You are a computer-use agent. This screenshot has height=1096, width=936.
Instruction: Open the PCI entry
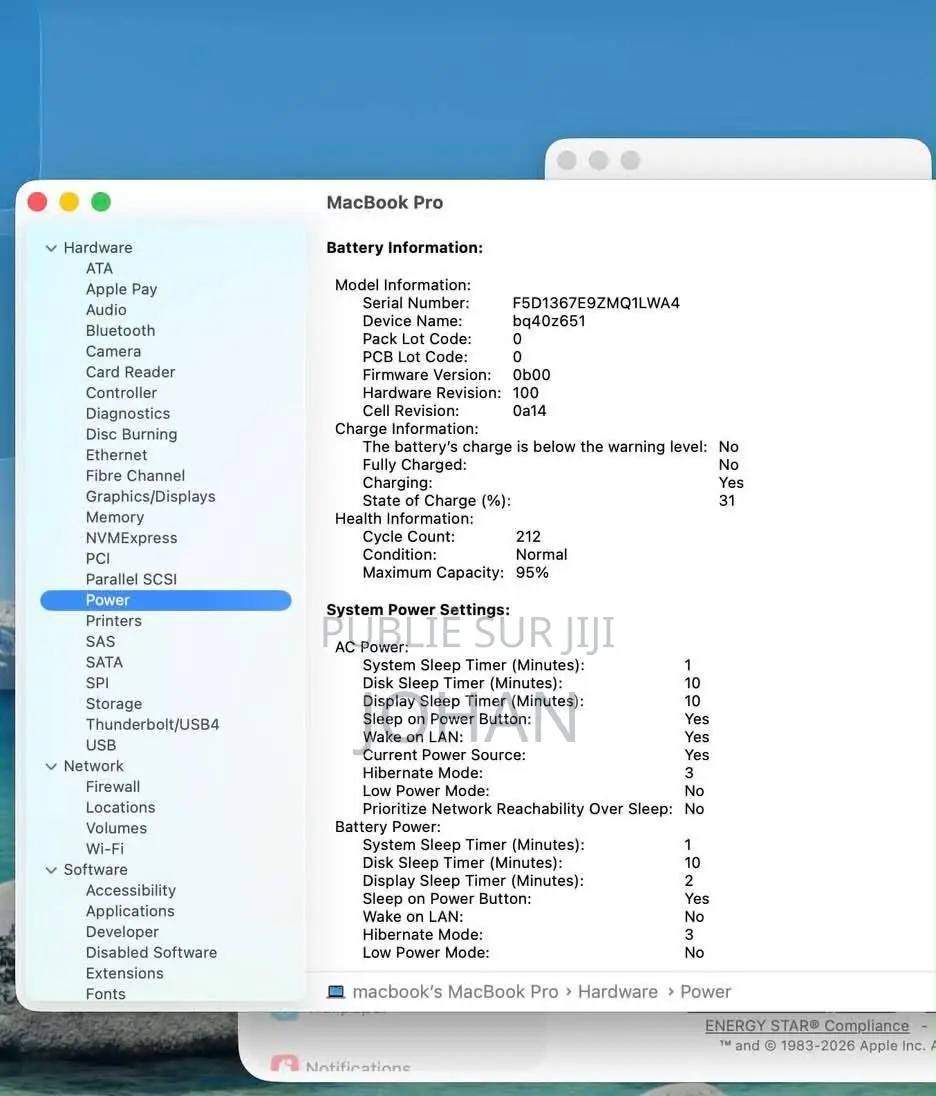[x=98, y=558]
